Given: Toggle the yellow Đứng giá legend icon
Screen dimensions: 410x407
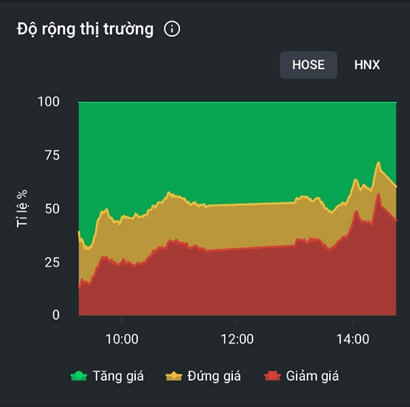Looking at the screenshot, I should [174, 376].
